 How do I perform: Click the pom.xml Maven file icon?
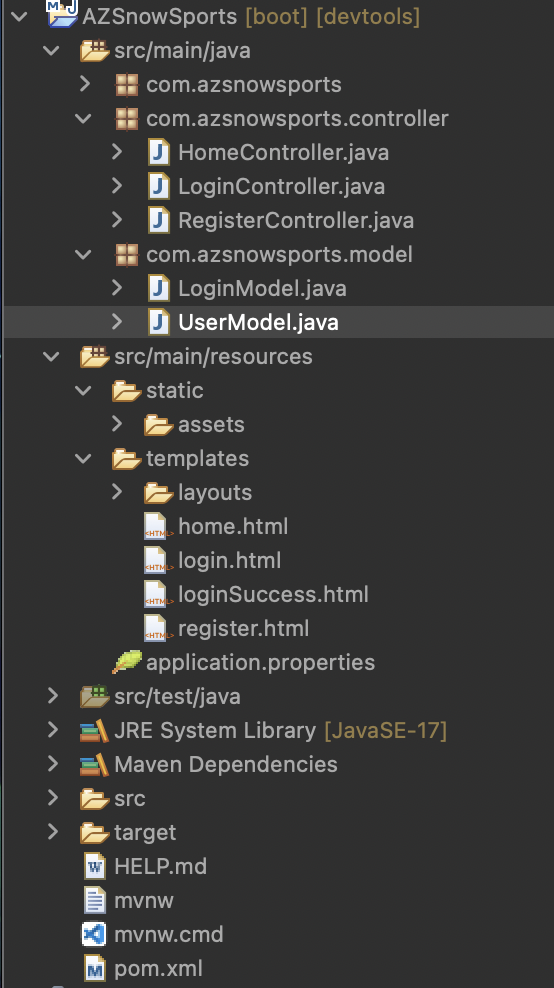pyautogui.click(x=95, y=969)
